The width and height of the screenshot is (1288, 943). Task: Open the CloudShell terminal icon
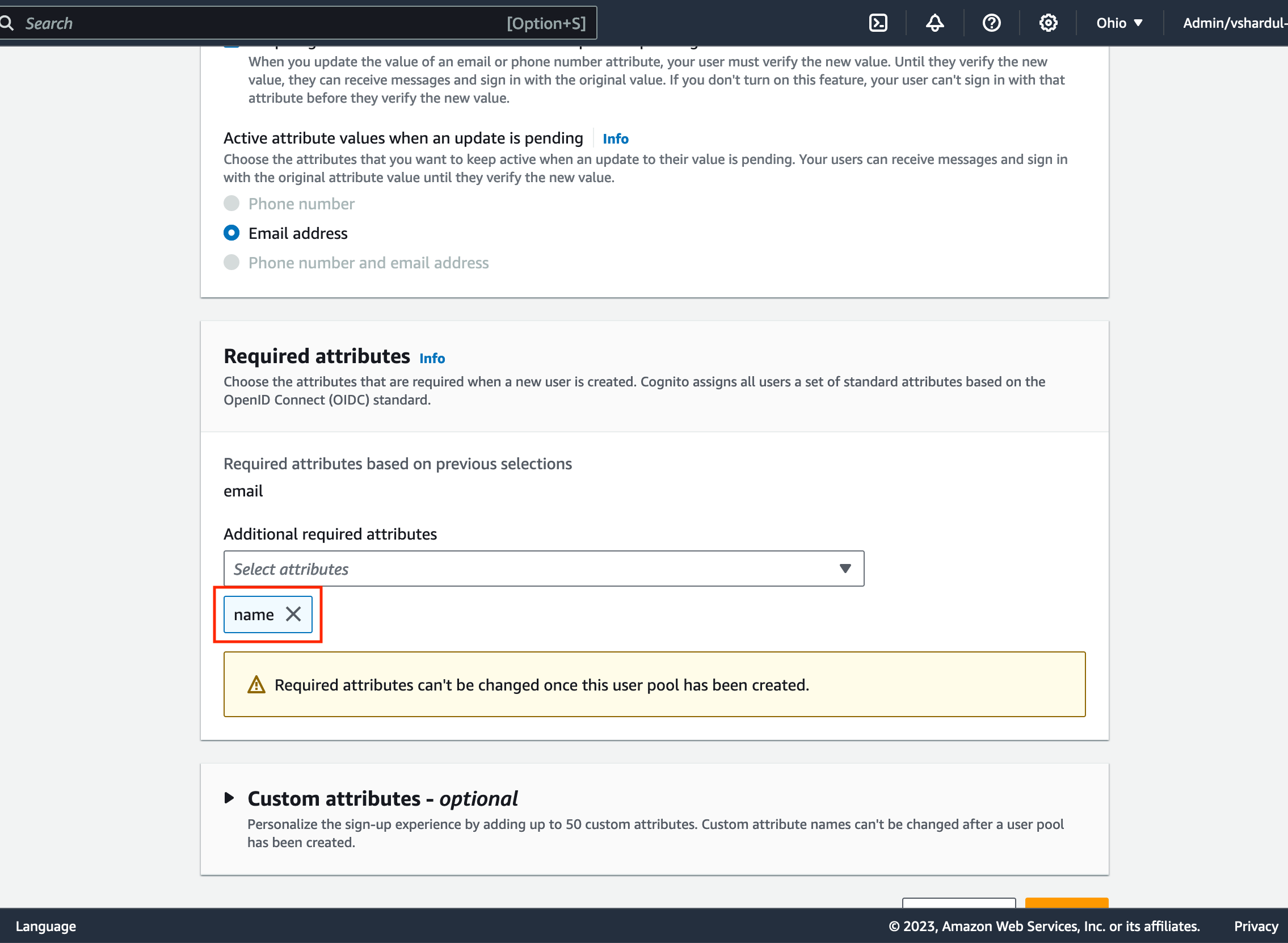(x=878, y=23)
